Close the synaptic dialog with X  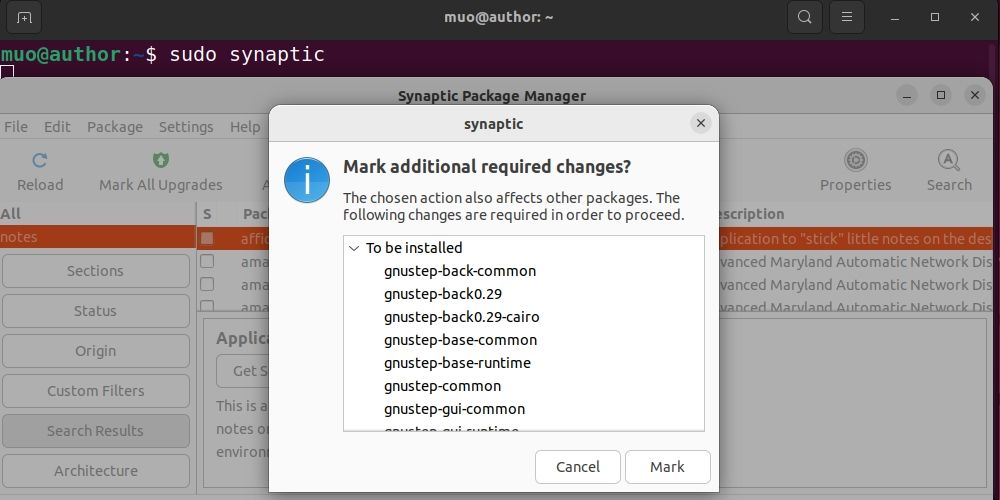[x=700, y=123]
